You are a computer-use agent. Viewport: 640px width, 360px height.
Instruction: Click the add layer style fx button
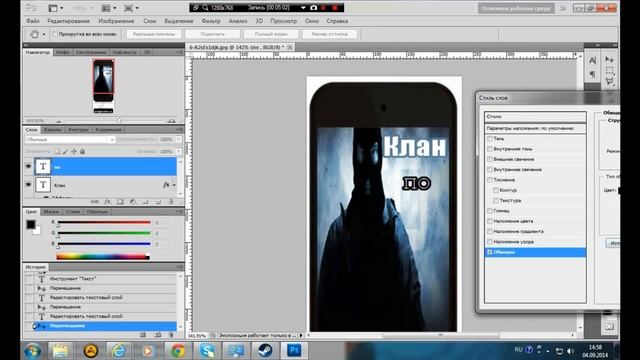tap(107, 202)
